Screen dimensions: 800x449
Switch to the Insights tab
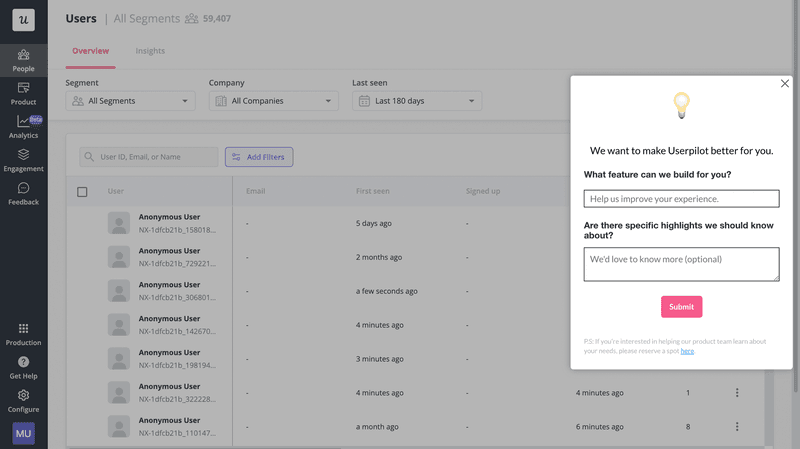coord(150,51)
